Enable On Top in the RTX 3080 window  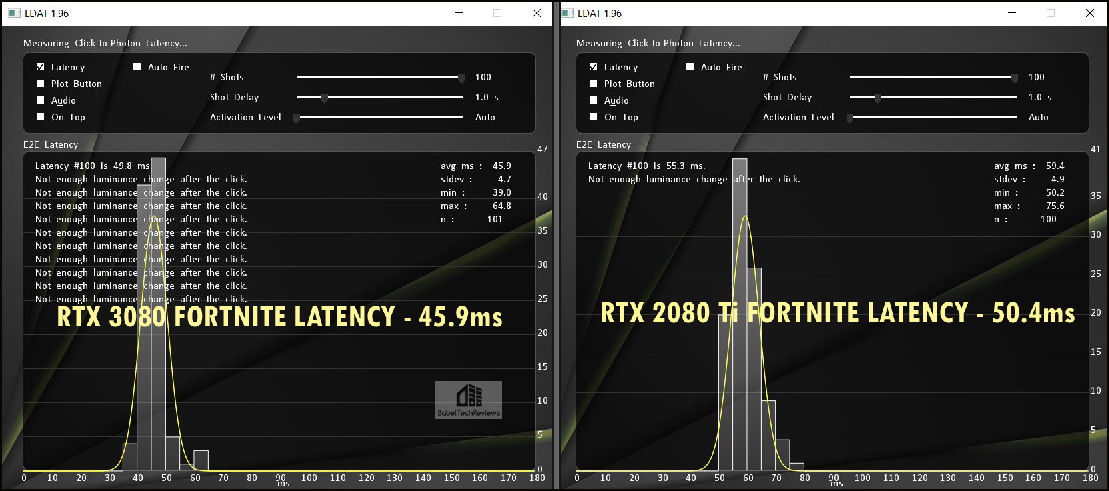pos(40,117)
